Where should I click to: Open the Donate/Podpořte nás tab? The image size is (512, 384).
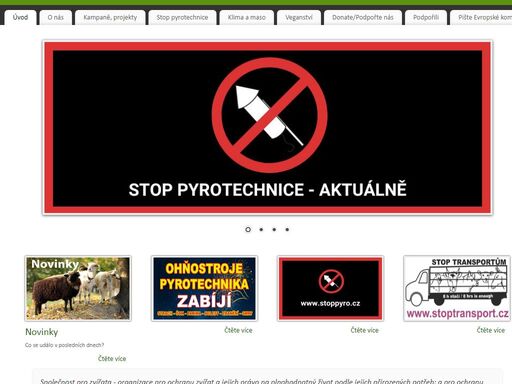(363, 17)
